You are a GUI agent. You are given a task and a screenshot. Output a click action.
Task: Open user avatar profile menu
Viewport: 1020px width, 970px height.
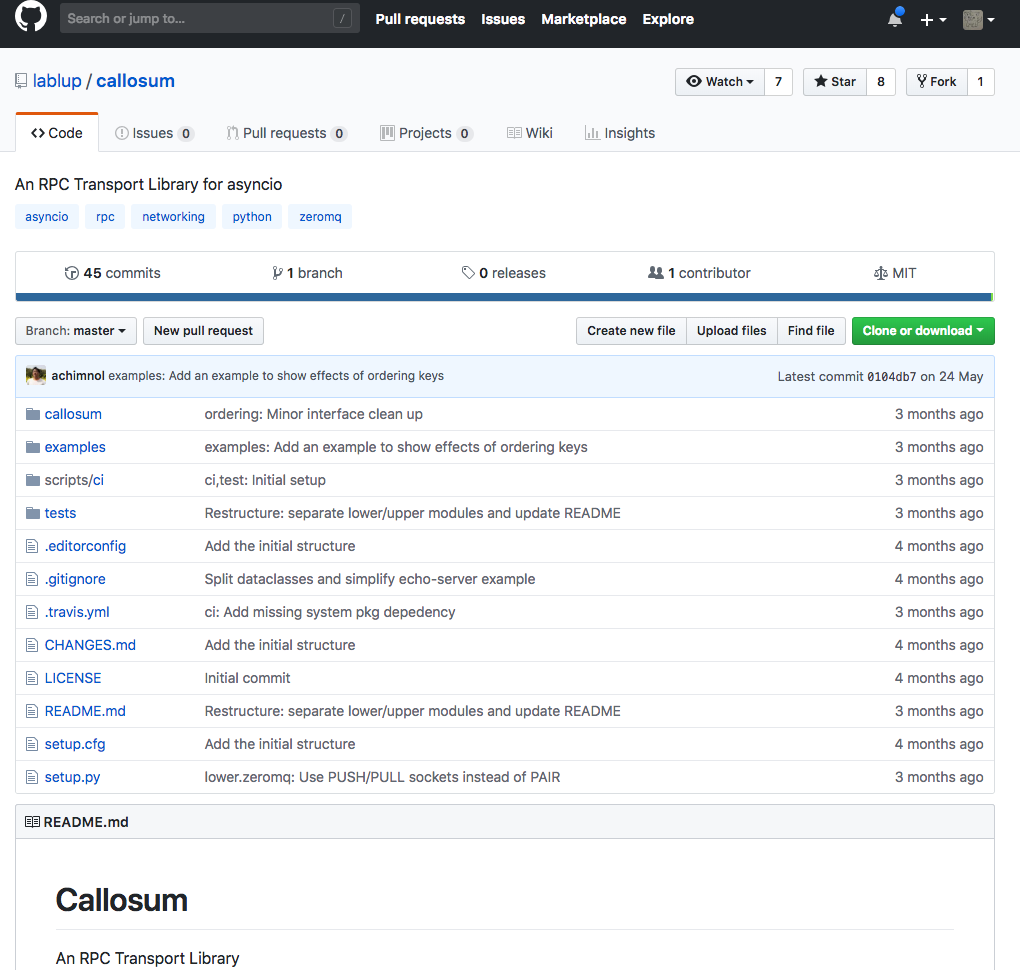coord(978,20)
